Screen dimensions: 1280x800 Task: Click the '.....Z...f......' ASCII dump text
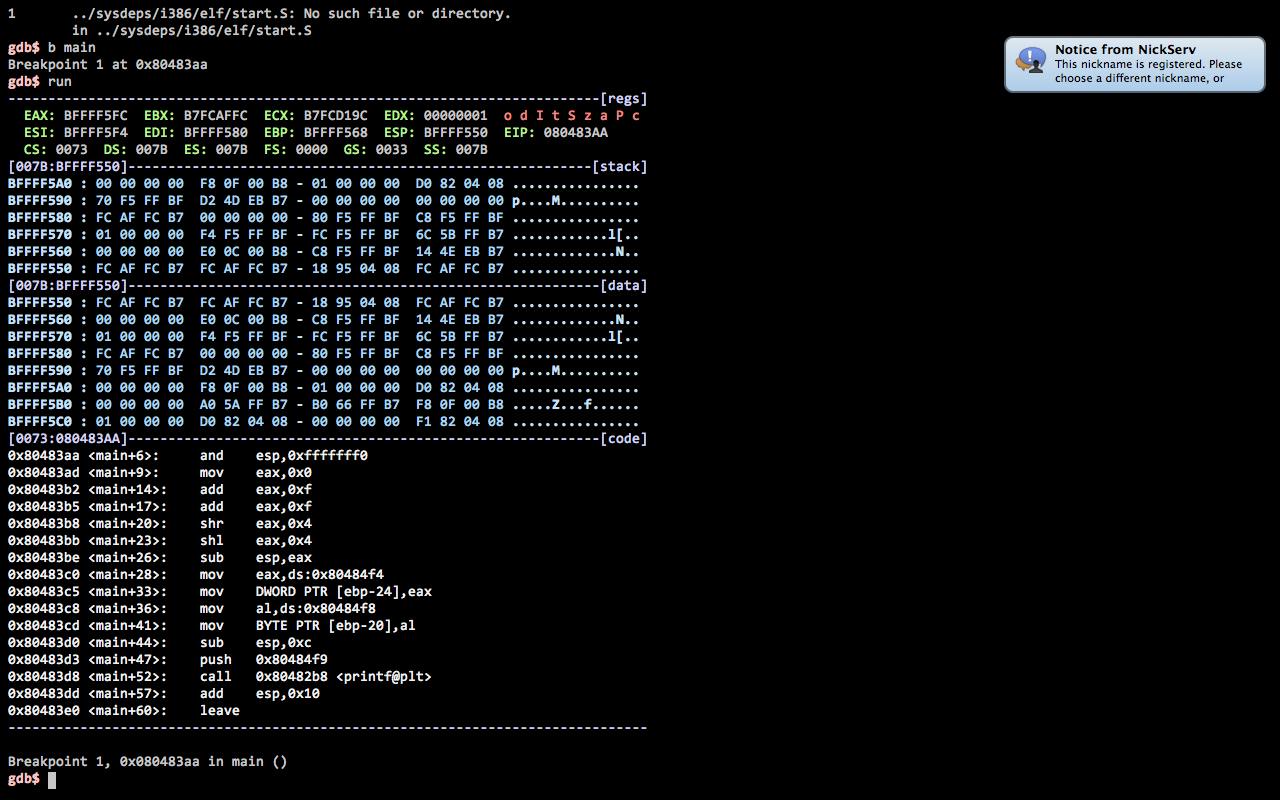tap(576, 404)
